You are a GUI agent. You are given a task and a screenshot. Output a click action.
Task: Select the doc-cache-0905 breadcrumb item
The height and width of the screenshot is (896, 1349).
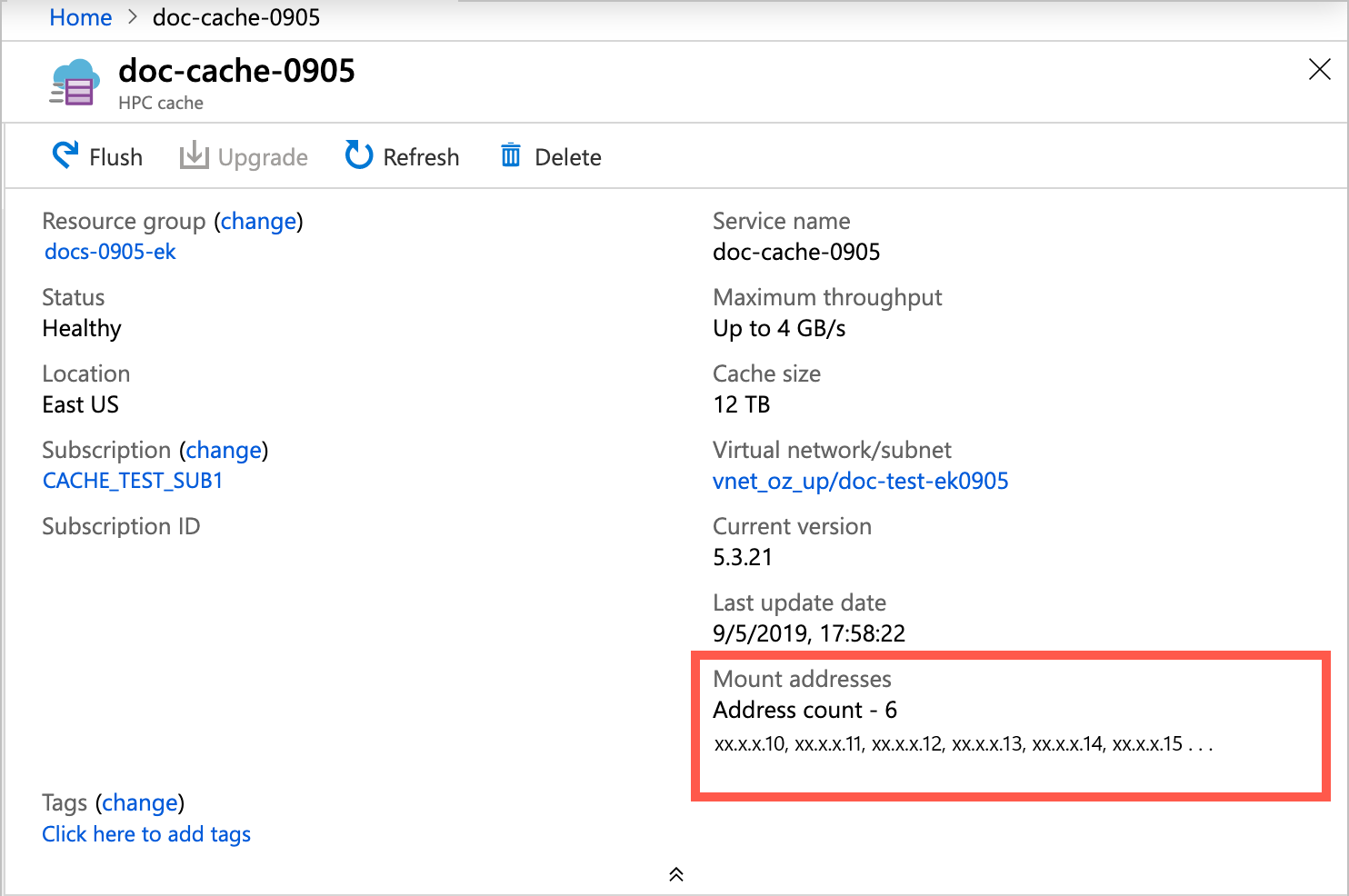tap(235, 17)
